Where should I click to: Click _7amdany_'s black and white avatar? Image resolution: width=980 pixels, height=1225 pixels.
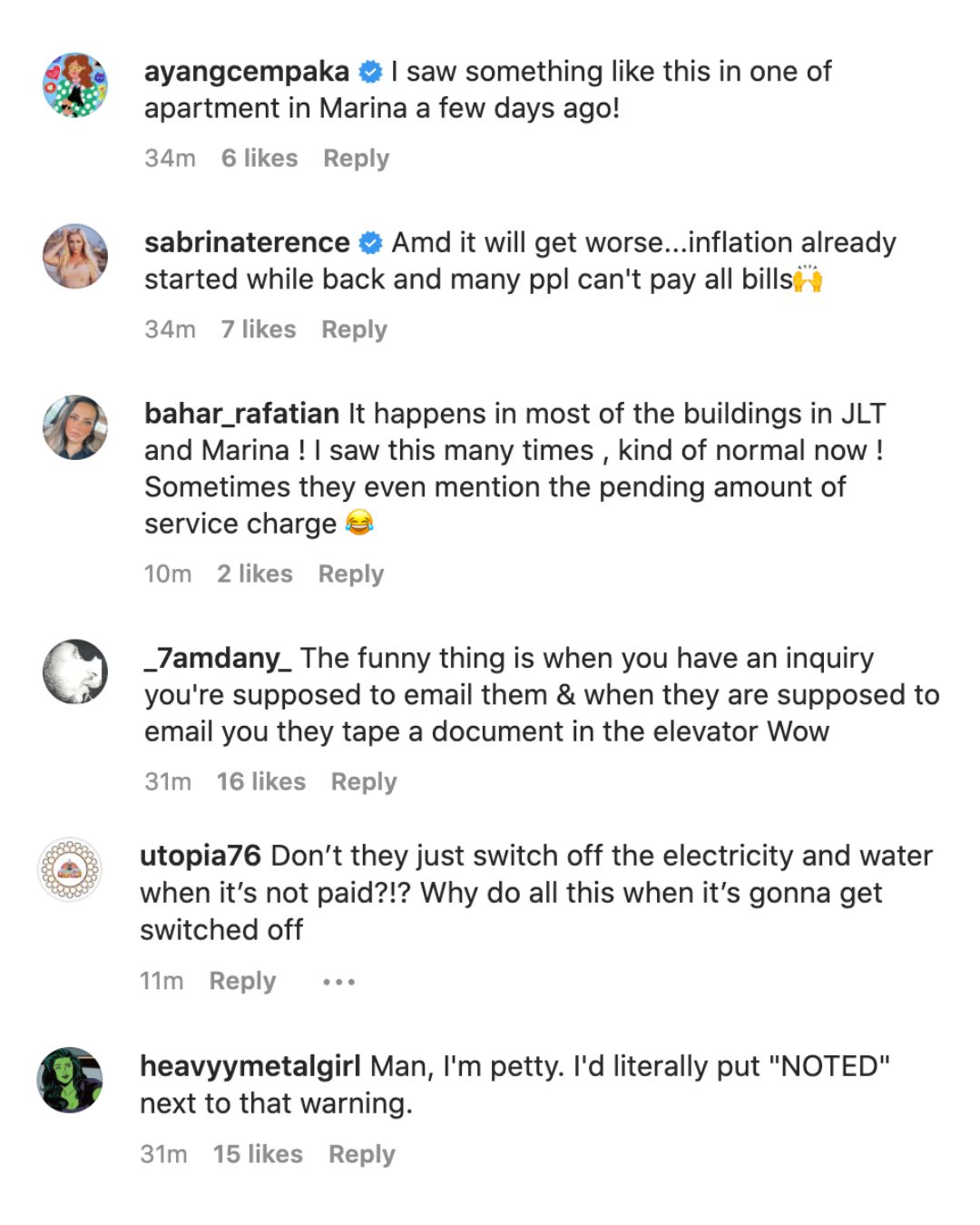(x=75, y=671)
